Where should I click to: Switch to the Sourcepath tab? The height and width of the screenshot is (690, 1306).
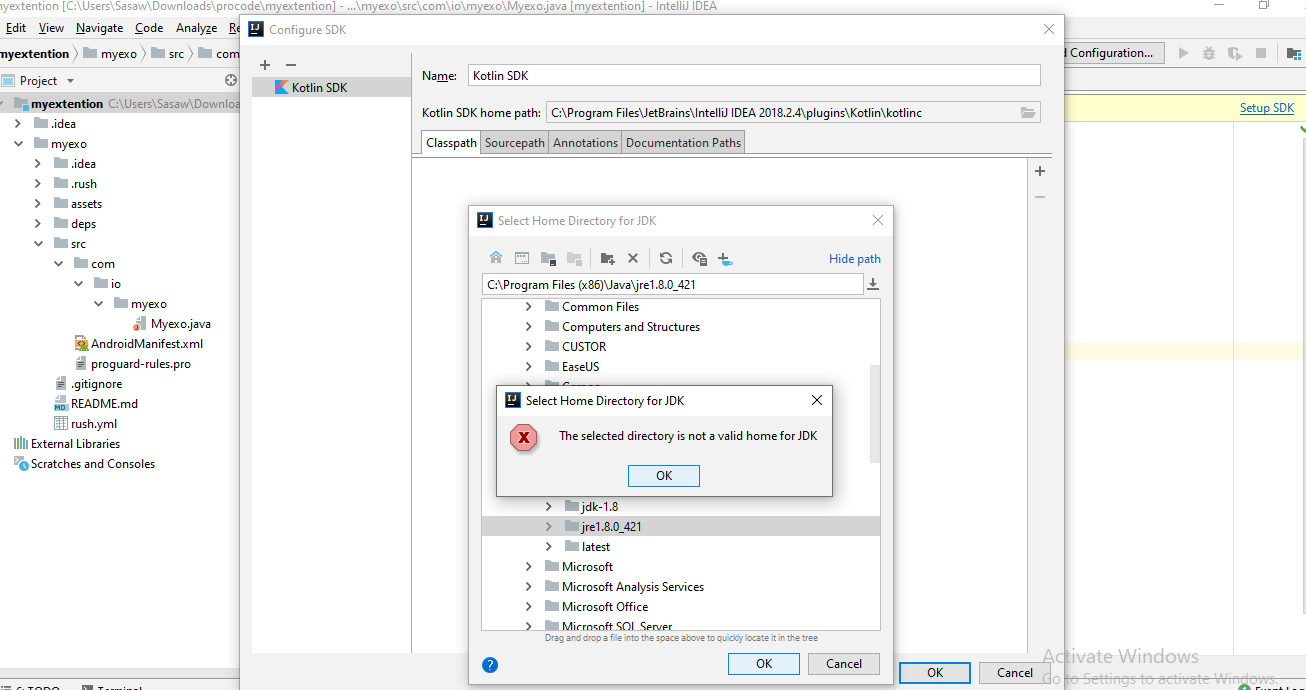tap(515, 143)
